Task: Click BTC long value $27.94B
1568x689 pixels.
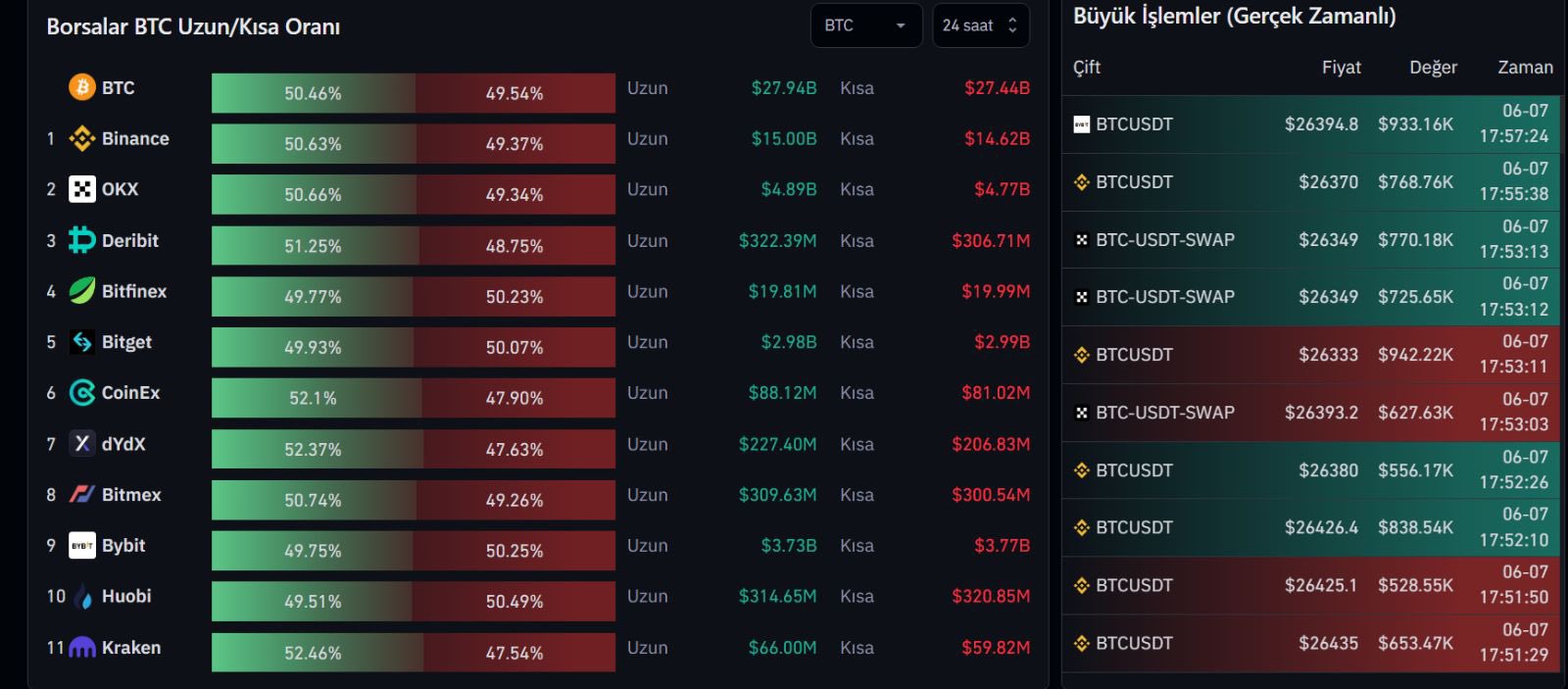Action: coord(784,87)
